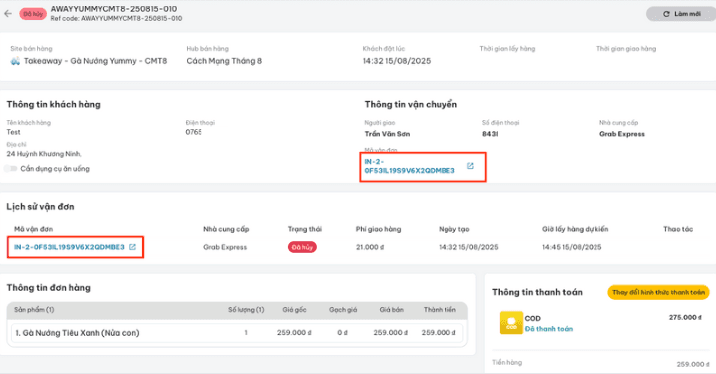Click created date 14:32 15/08/2025 in history row
The height and width of the screenshot is (374, 716).
[x=469, y=247]
